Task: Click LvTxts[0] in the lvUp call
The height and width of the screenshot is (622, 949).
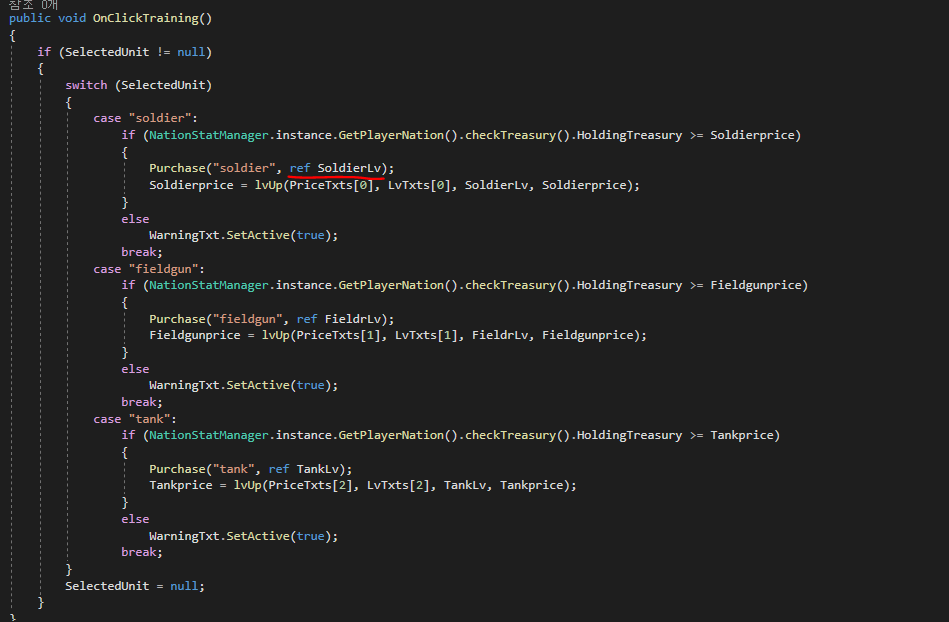Action: (419, 185)
